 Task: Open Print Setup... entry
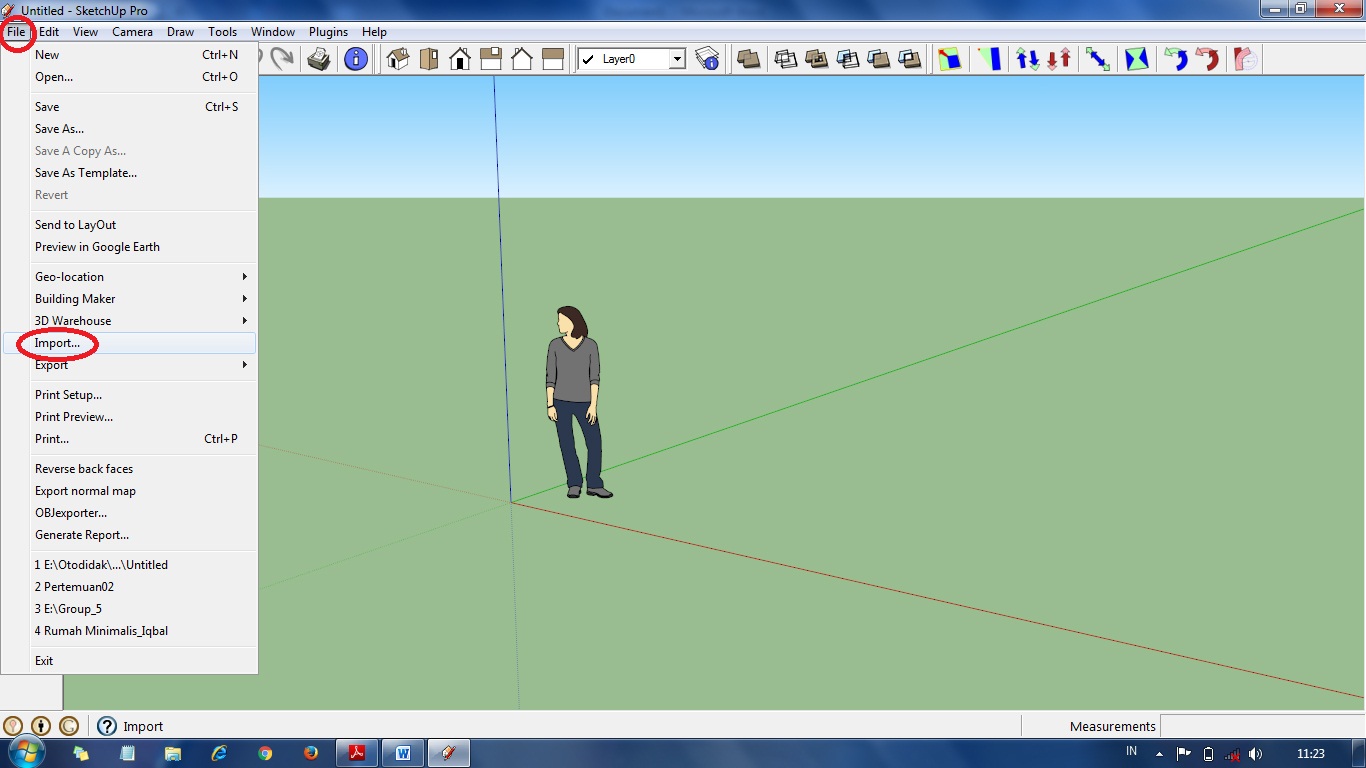pos(129,395)
